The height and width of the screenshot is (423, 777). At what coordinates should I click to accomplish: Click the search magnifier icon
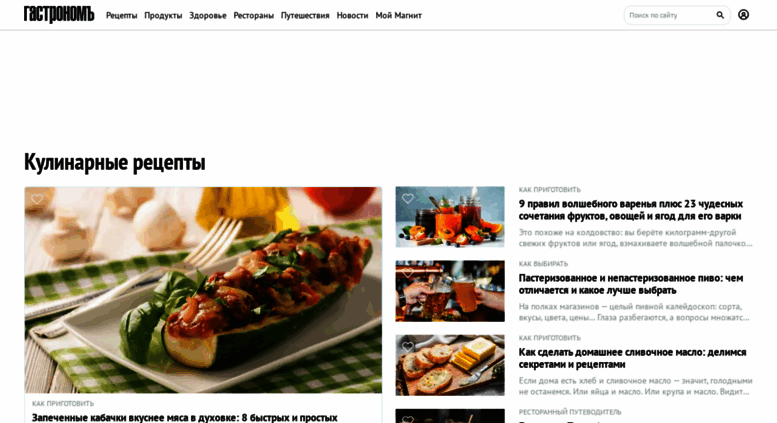tap(720, 15)
